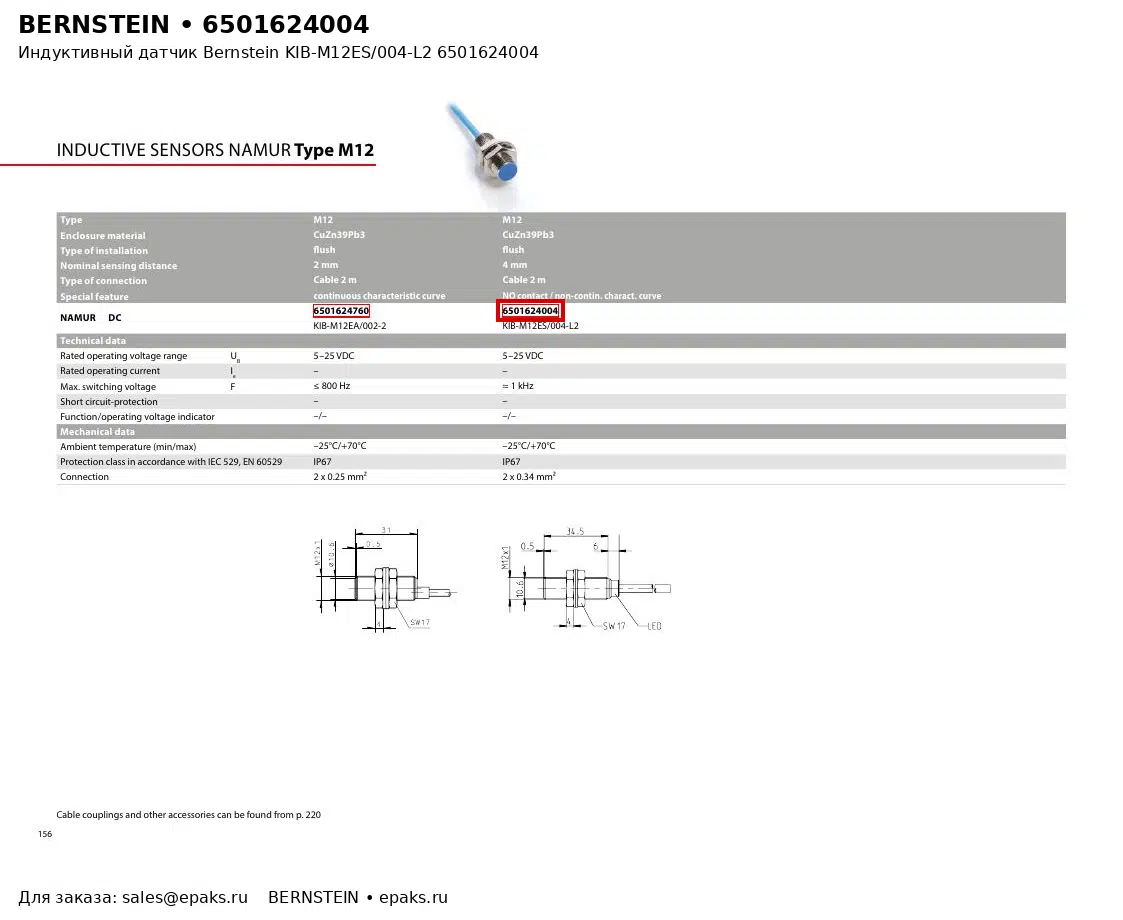Click the Type of connection label
1123x920 pixels.
coord(103,281)
